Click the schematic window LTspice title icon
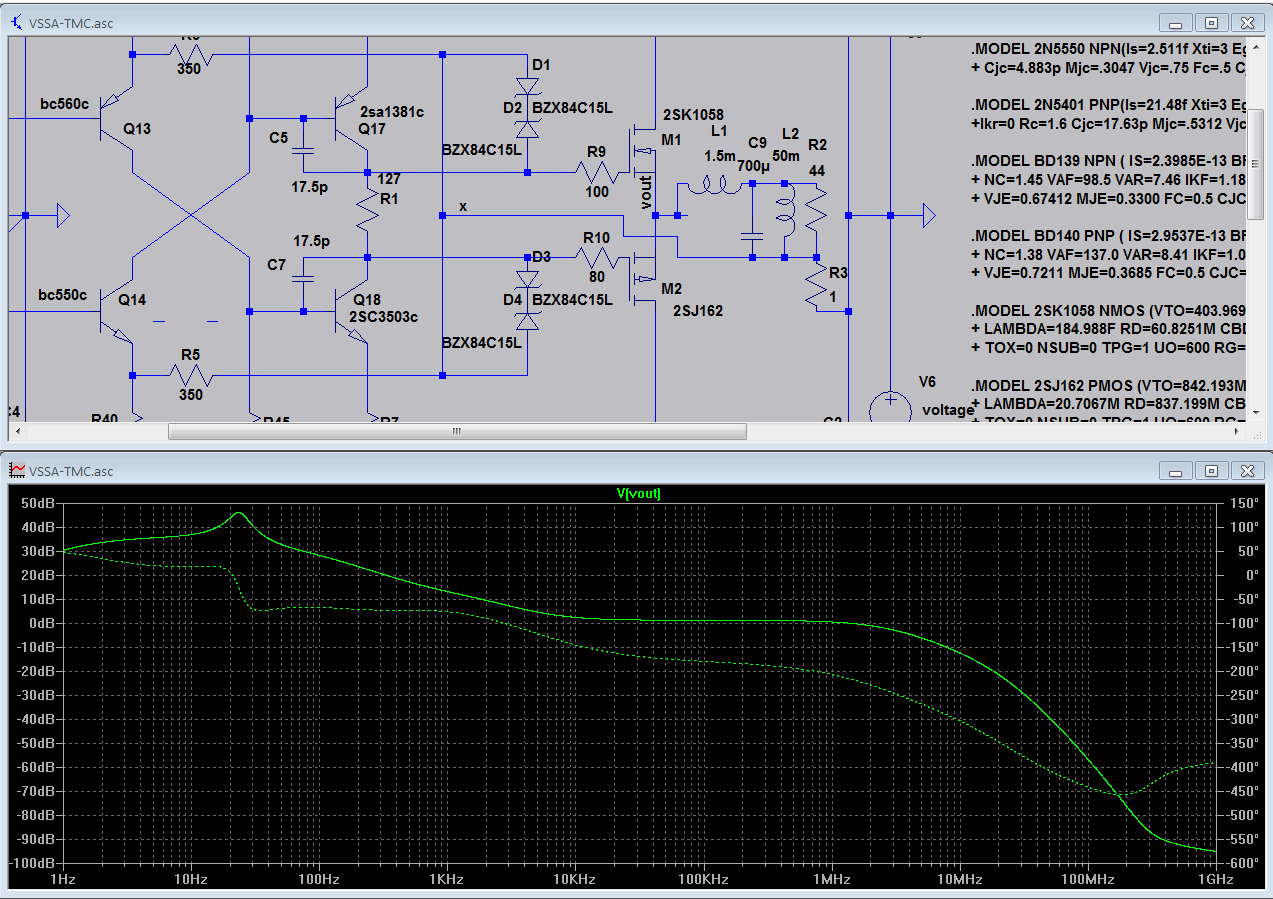The image size is (1273, 899). pyautogui.click(x=16, y=22)
